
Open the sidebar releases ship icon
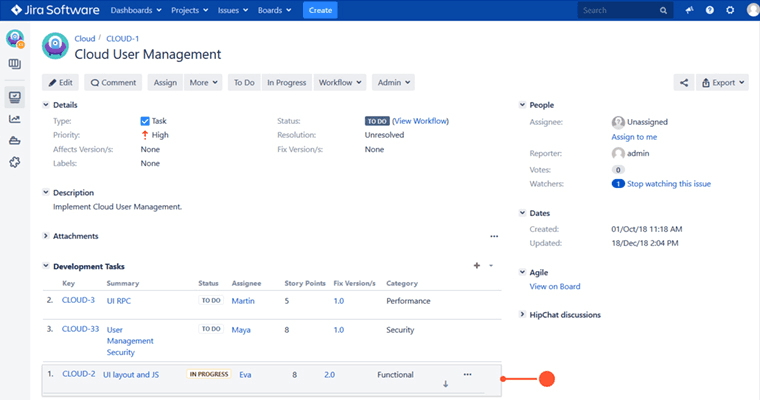coord(15,141)
